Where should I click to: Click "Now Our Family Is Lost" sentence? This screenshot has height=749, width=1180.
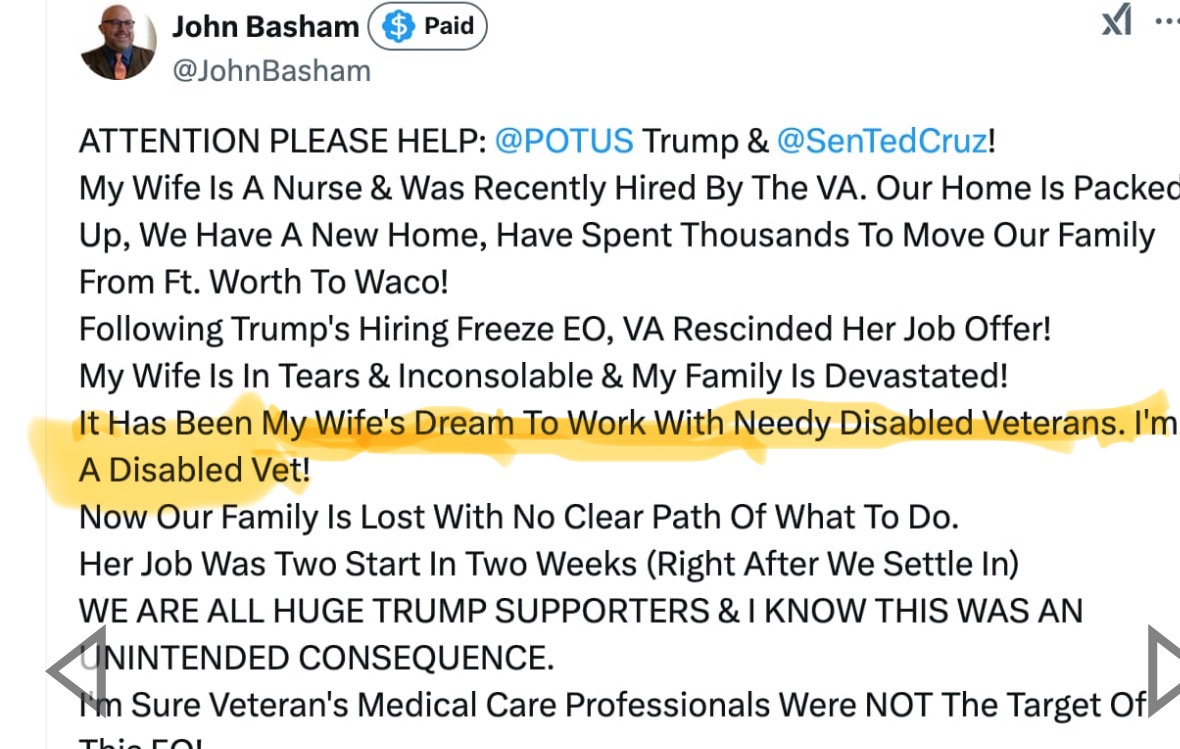[x=519, y=518]
